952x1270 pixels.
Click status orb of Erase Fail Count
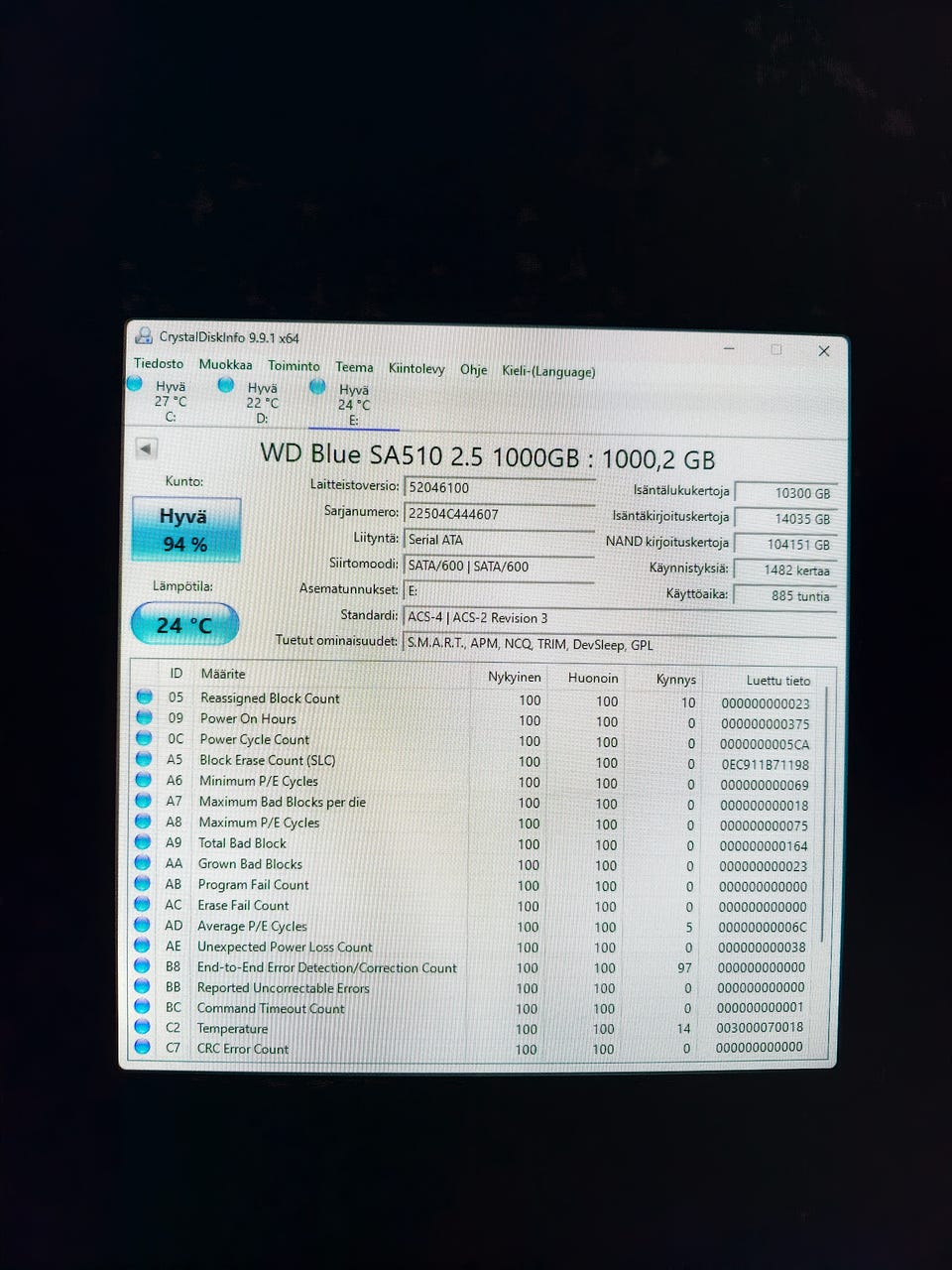(144, 905)
